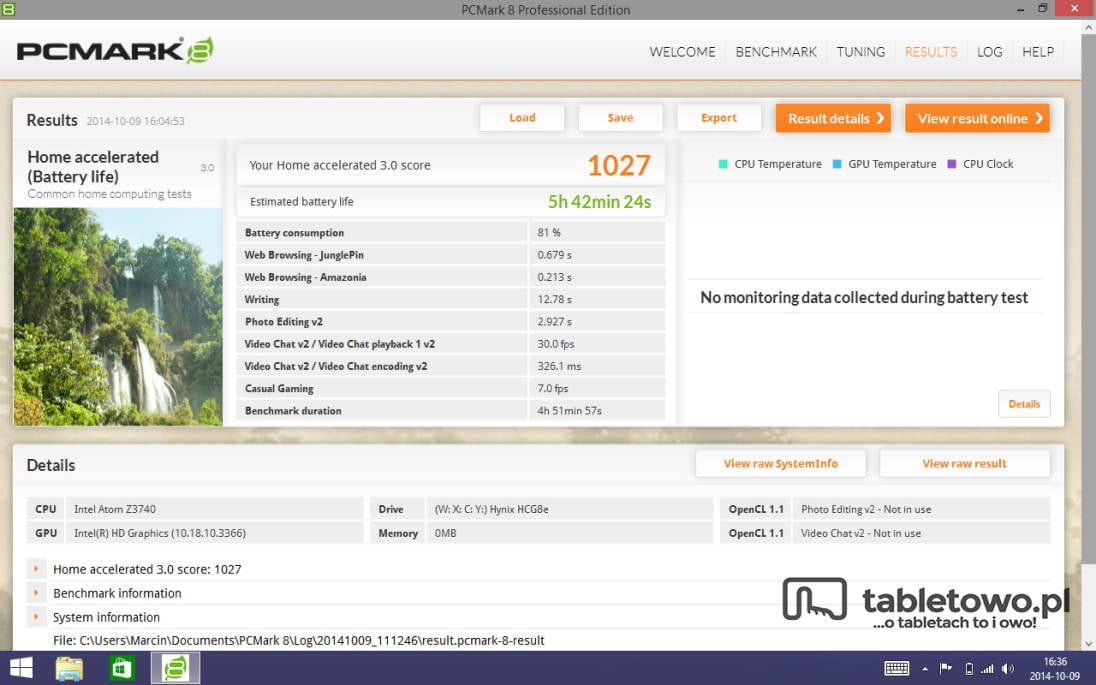Click the Intel Atom Z3740 CPU value

pos(115,509)
